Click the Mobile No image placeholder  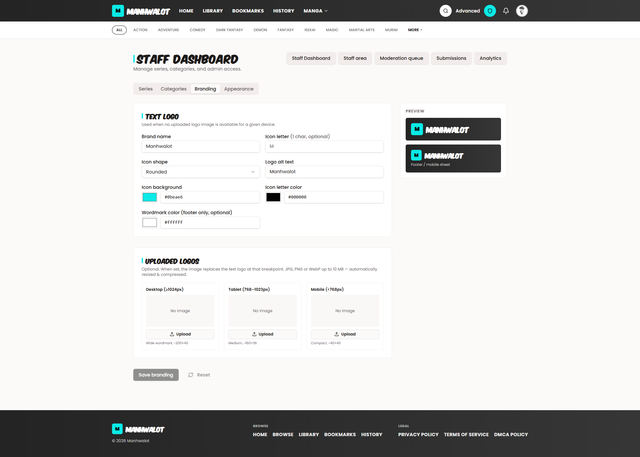(x=345, y=311)
